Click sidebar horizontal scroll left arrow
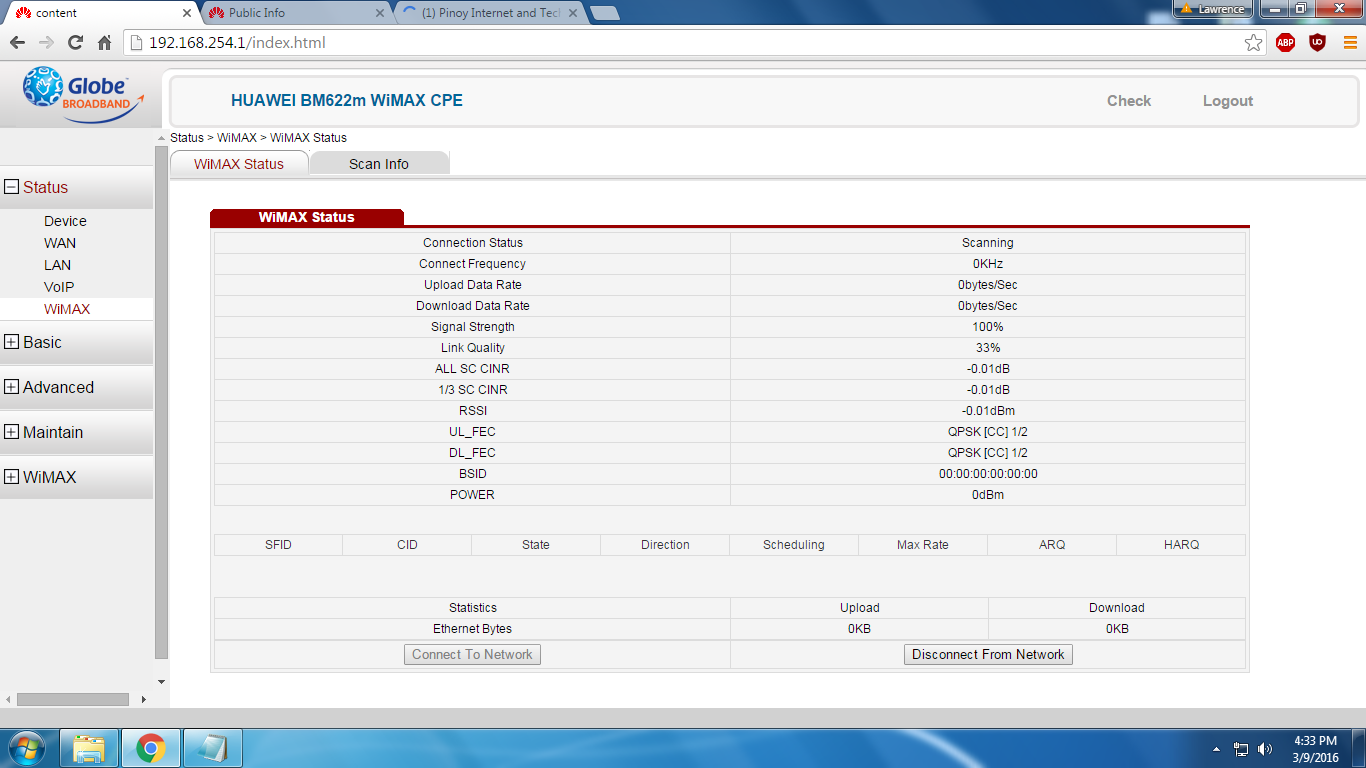Image resolution: width=1366 pixels, height=768 pixels. pos(8,699)
